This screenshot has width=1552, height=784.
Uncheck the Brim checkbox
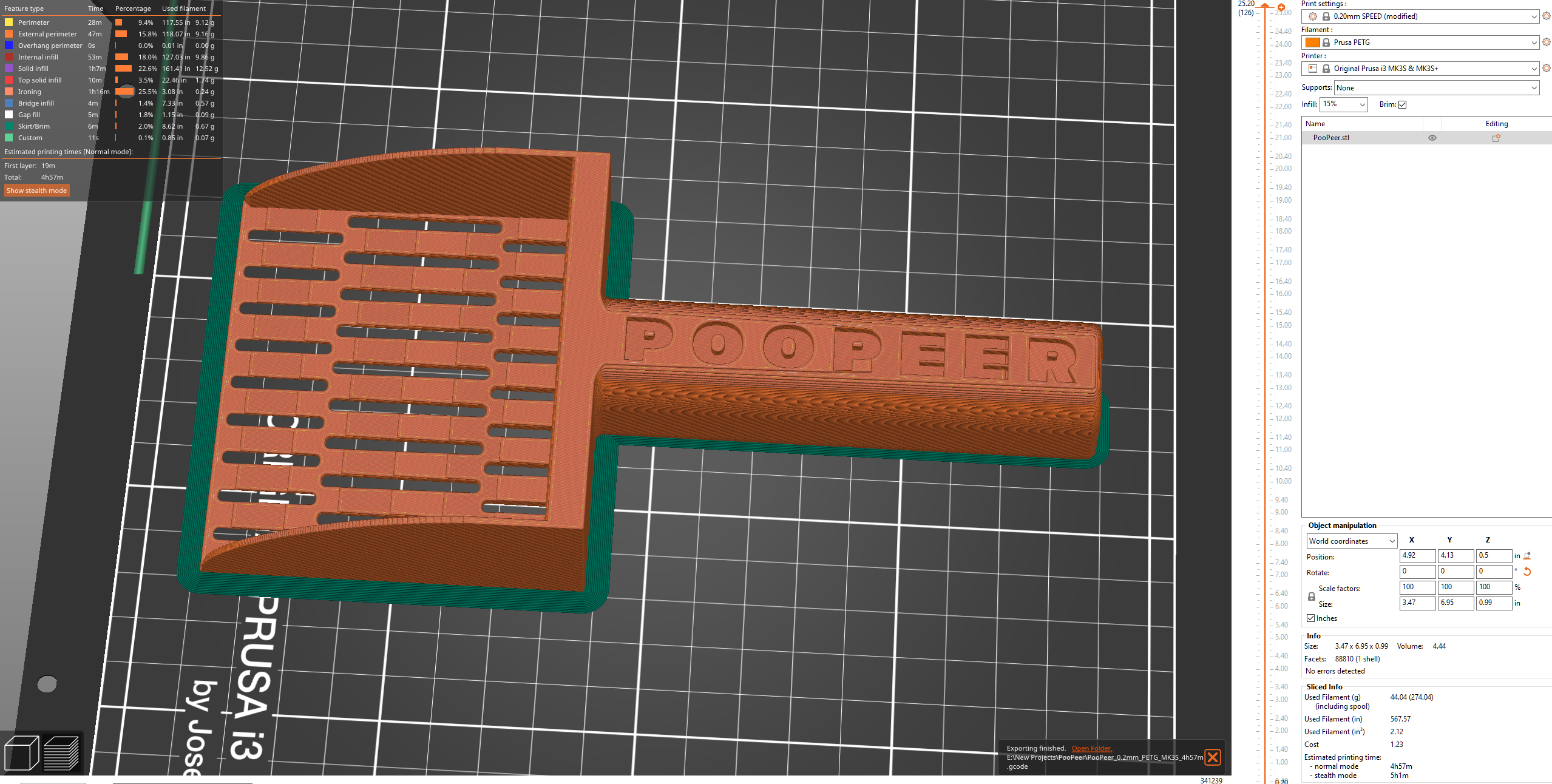[x=1402, y=104]
